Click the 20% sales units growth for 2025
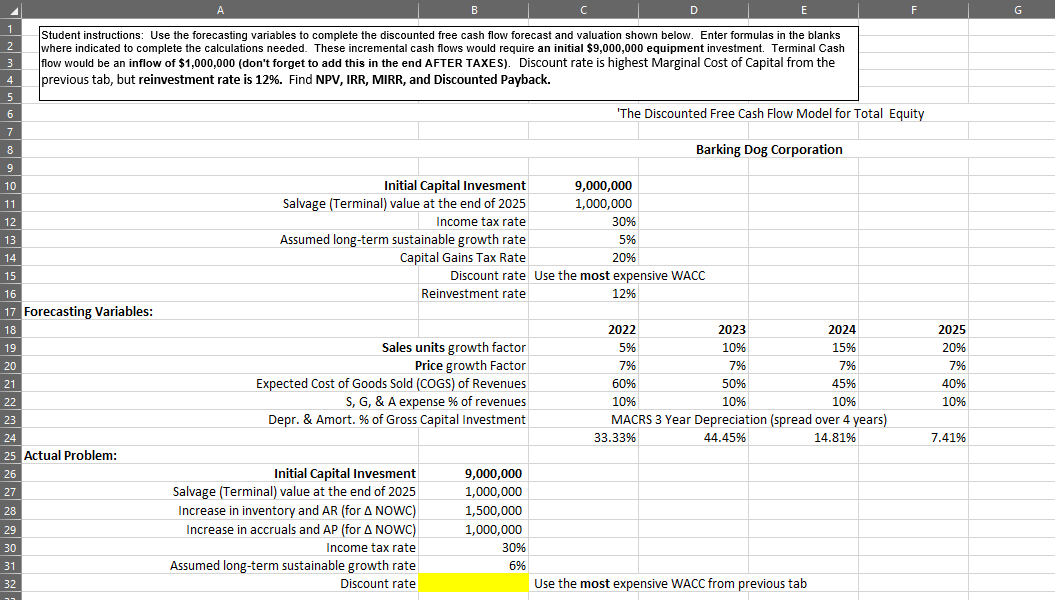The width and height of the screenshot is (1055, 600). pyautogui.click(x=953, y=348)
